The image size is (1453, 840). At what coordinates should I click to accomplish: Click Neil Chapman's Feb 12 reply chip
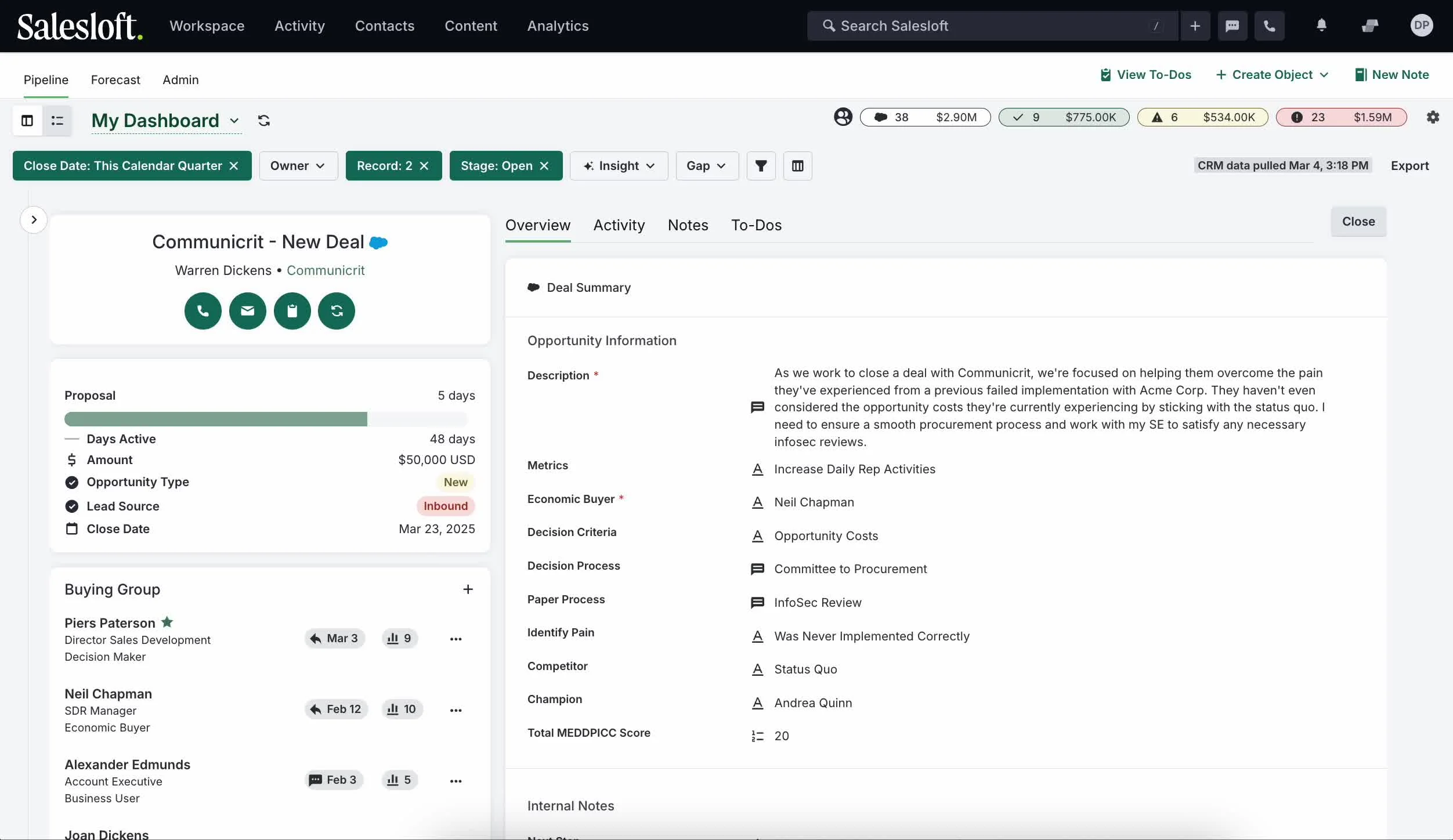(336, 709)
